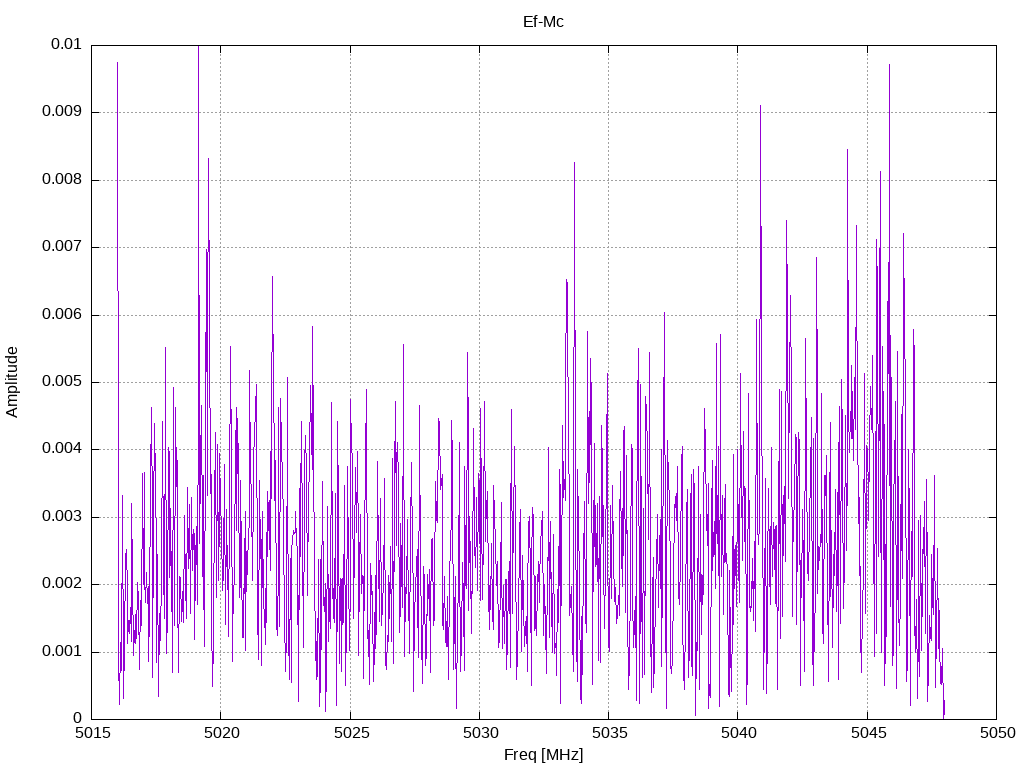This screenshot has width=1024, height=768.
Task: Click the y-axis tick 0.004
Action: 62,449
